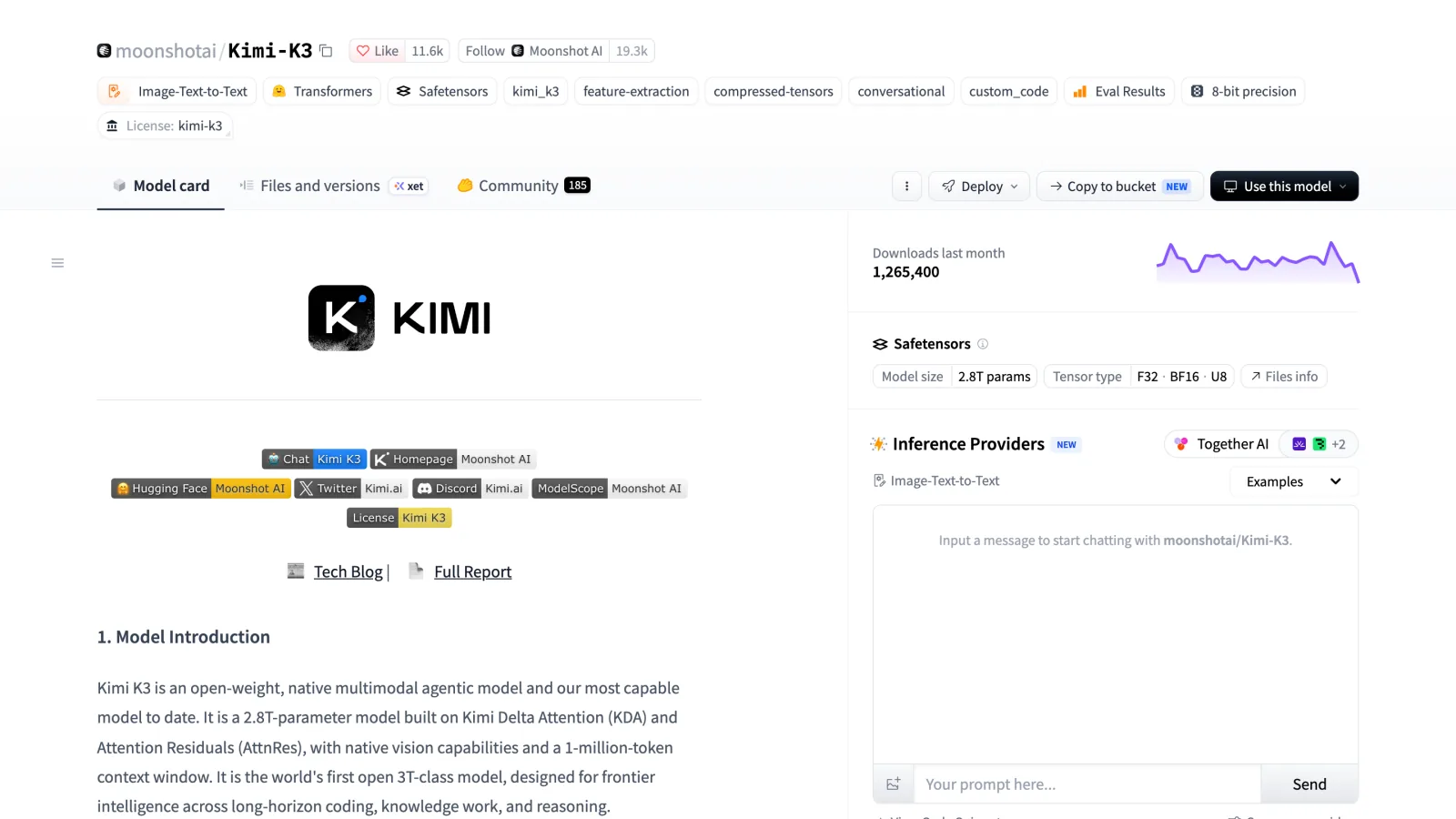Open the Hugging Face Moonshot AI badge

(201, 489)
